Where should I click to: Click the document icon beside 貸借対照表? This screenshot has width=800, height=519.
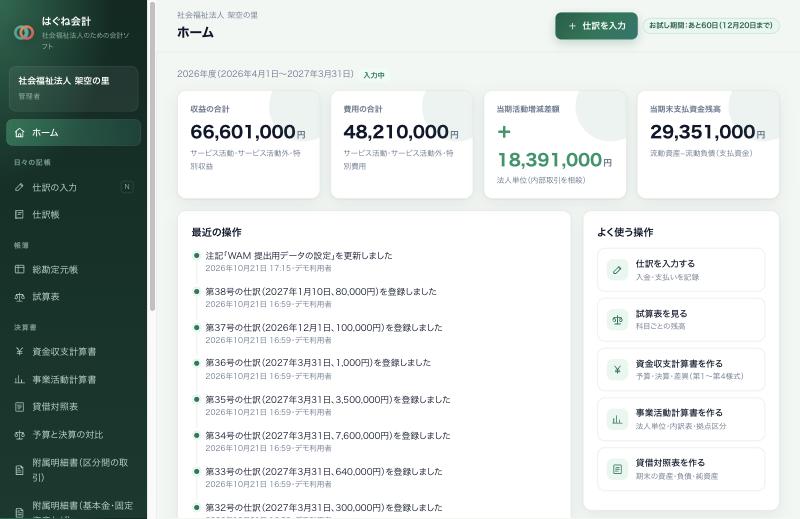(19, 407)
